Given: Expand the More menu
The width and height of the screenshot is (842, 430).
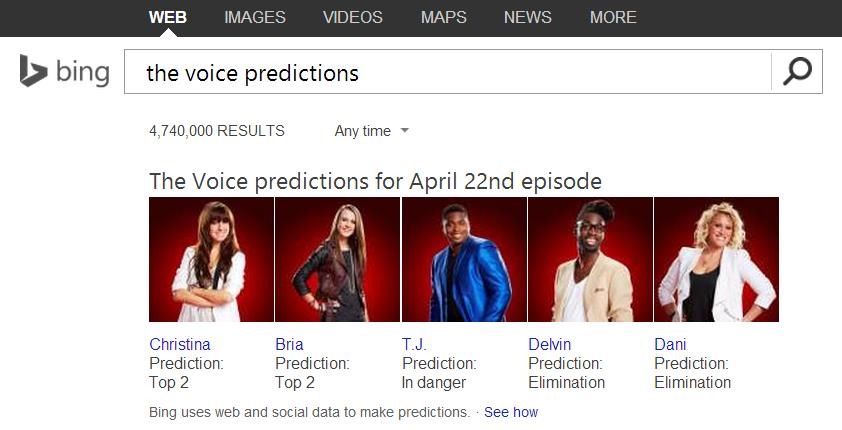Looking at the screenshot, I should (613, 17).
